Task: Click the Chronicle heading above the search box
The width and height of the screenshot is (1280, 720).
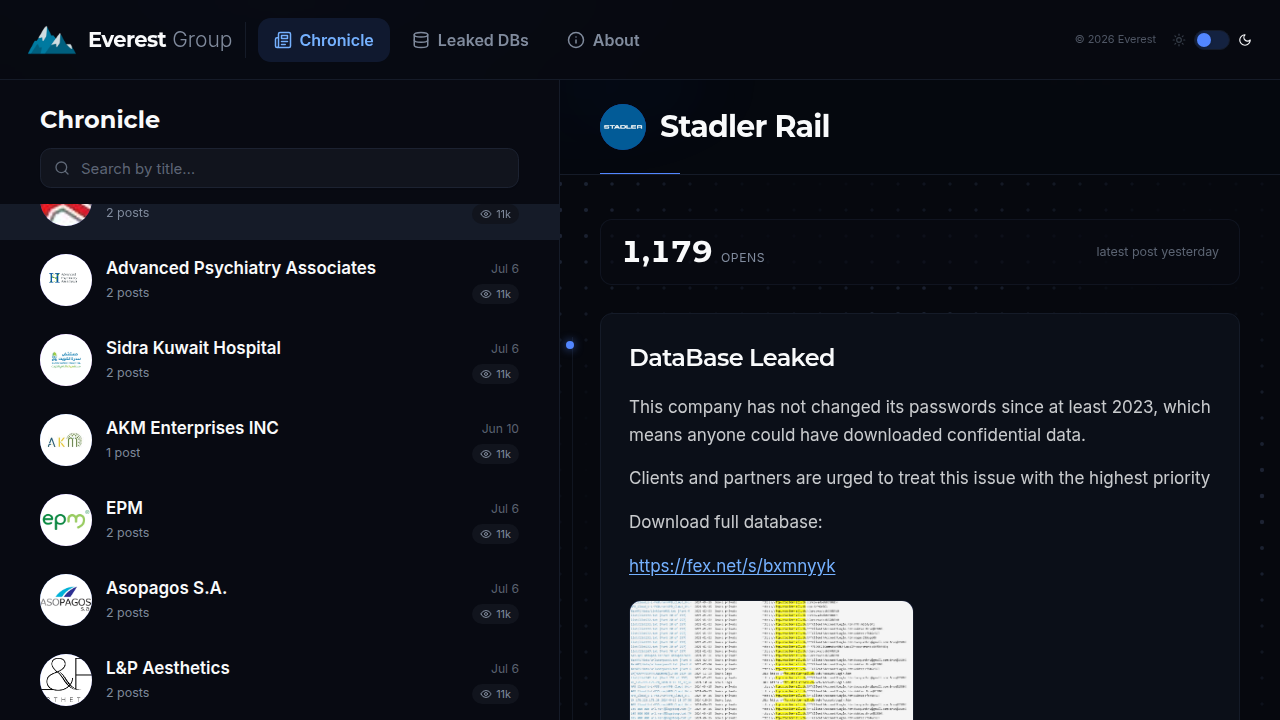Action: click(100, 120)
